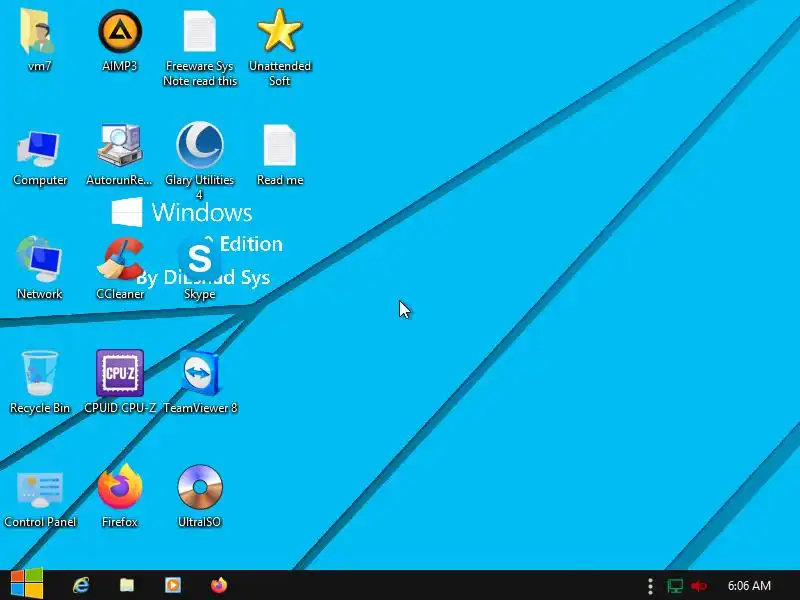The width and height of the screenshot is (800, 600).
Task: Open the network status tray icon
Action: 674,586
